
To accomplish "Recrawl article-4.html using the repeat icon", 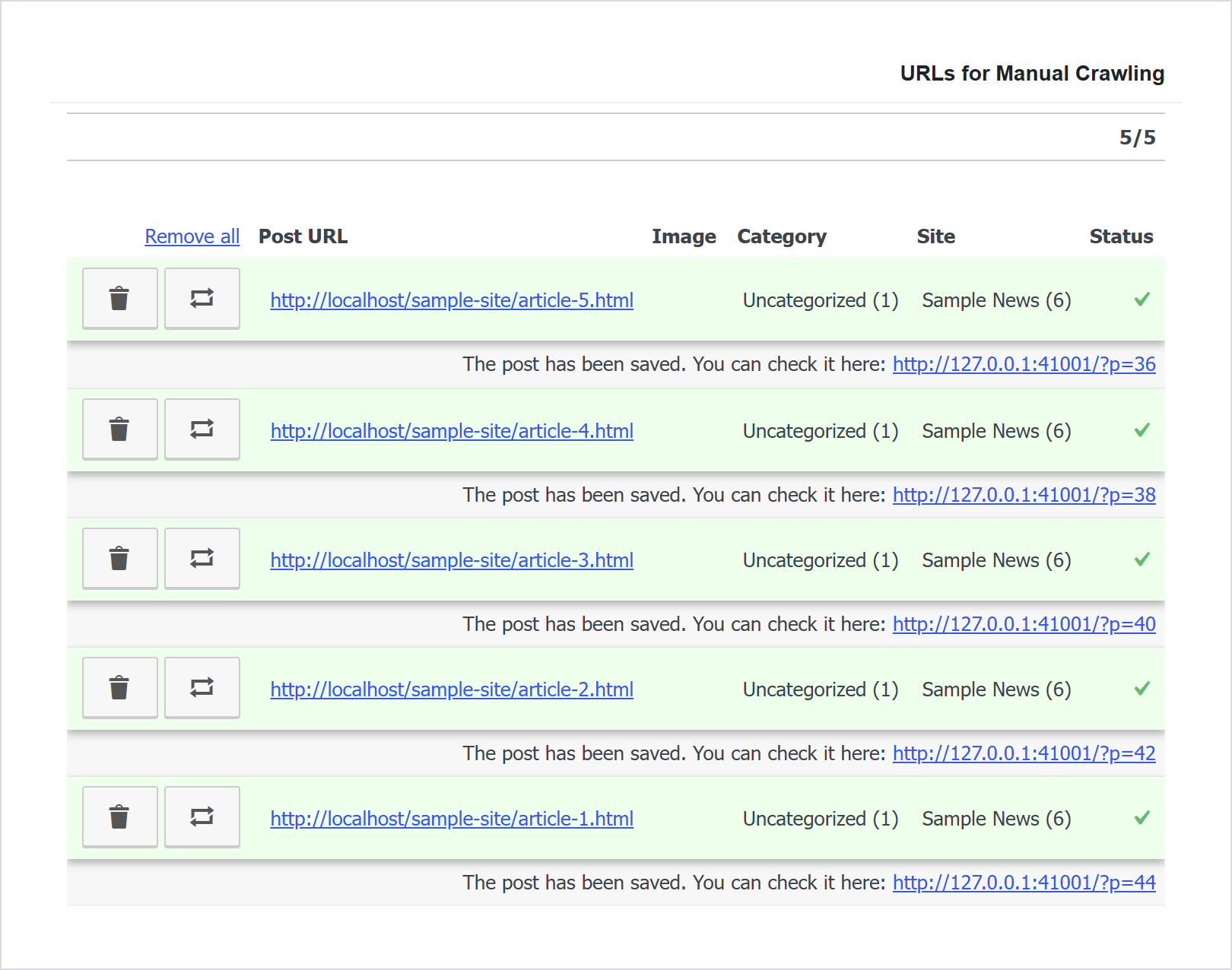I will 202,429.
